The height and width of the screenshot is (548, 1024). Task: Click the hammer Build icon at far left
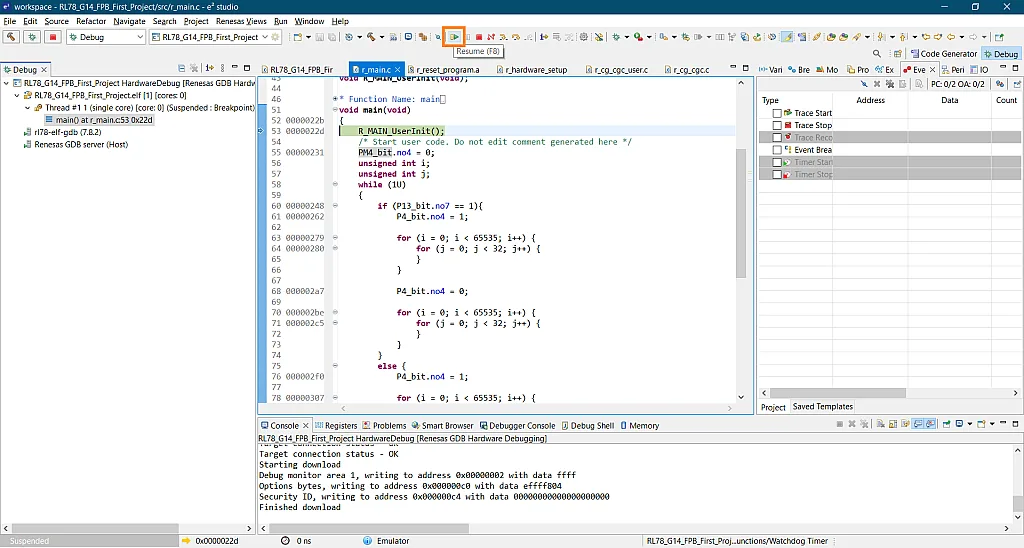click(12, 37)
